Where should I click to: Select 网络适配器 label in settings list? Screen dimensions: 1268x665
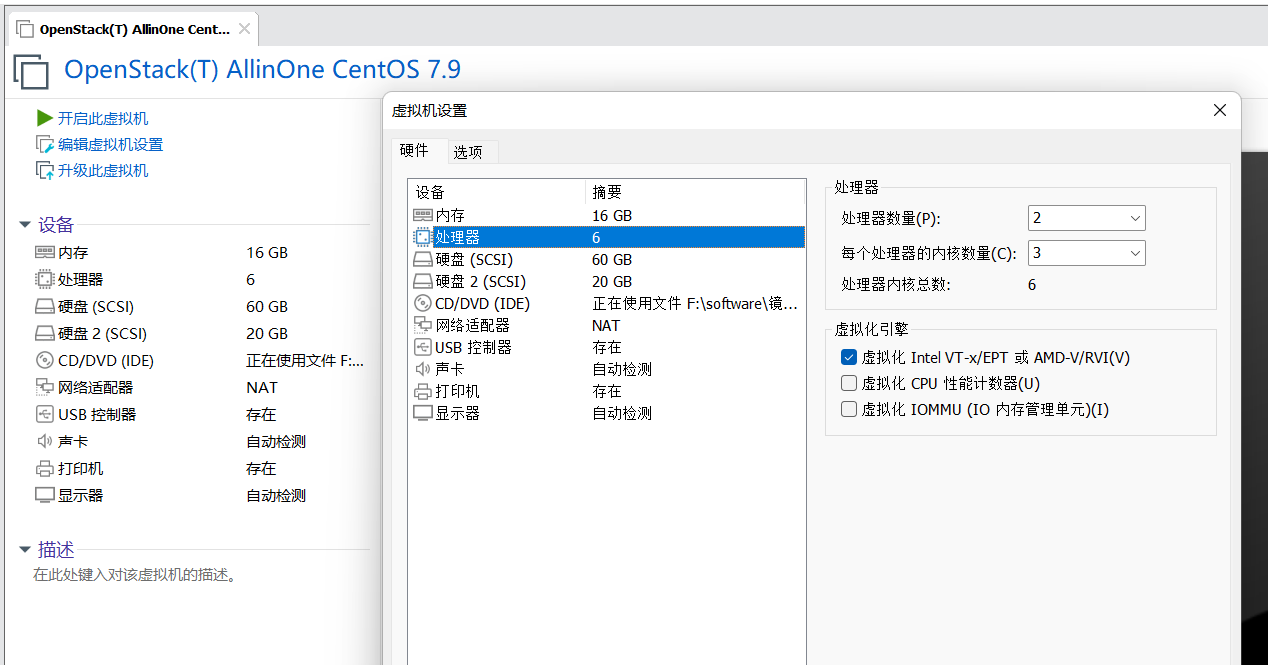472,326
